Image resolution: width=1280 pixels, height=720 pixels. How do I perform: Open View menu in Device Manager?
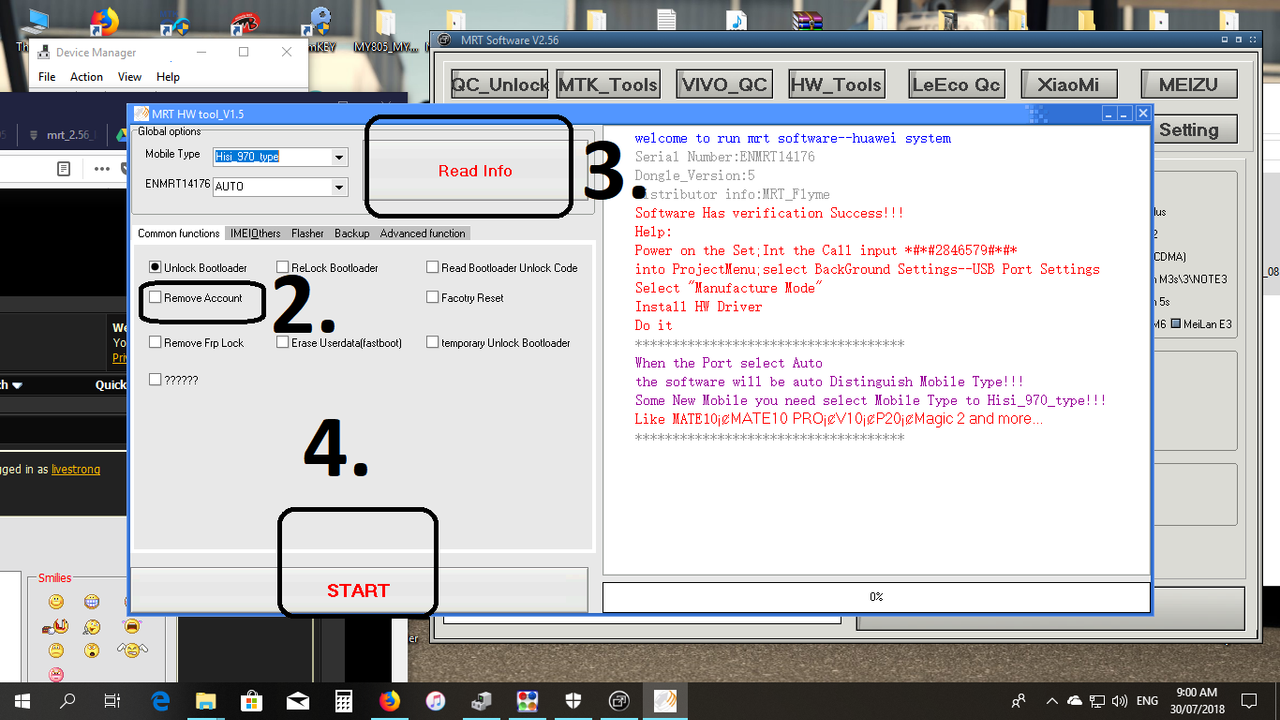tap(130, 77)
